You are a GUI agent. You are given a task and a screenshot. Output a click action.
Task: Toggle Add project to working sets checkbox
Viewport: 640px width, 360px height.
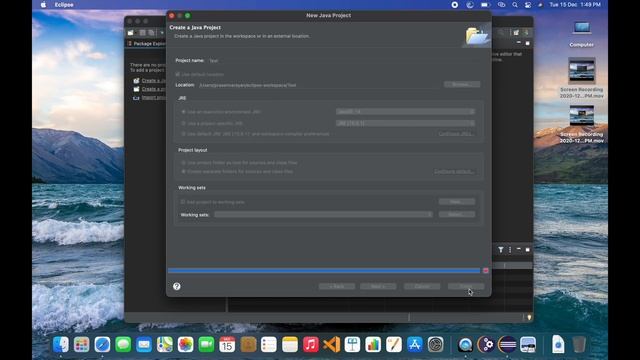[x=183, y=202]
